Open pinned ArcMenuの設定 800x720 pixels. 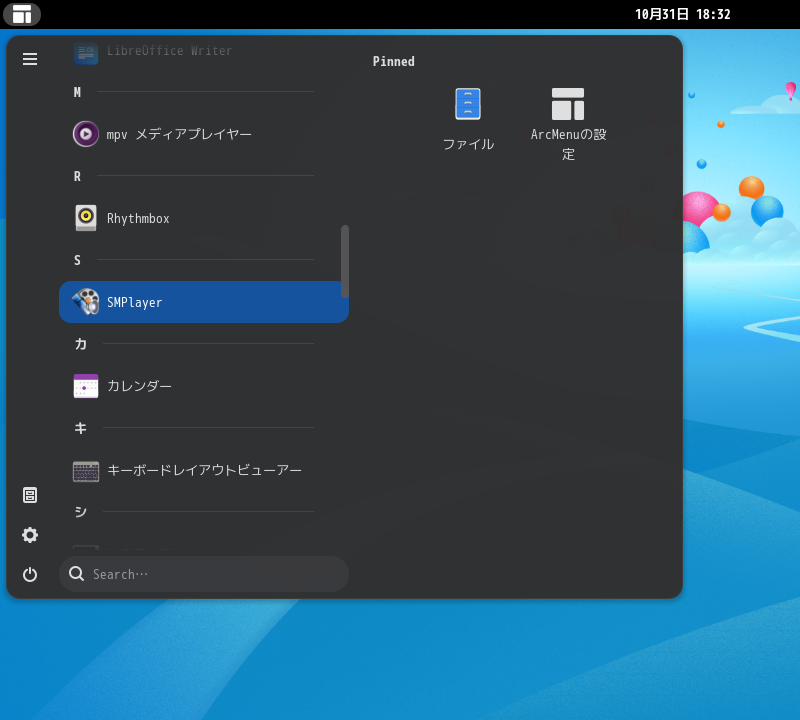(x=568, y=123)
